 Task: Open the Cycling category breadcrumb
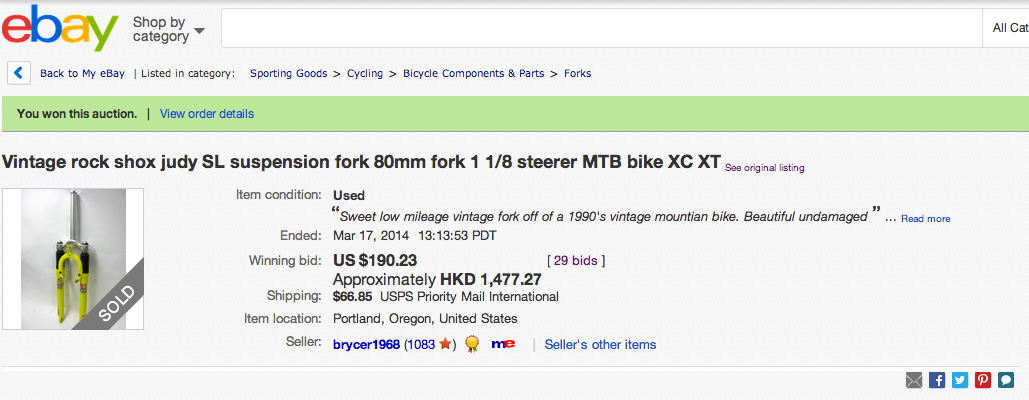365,73
